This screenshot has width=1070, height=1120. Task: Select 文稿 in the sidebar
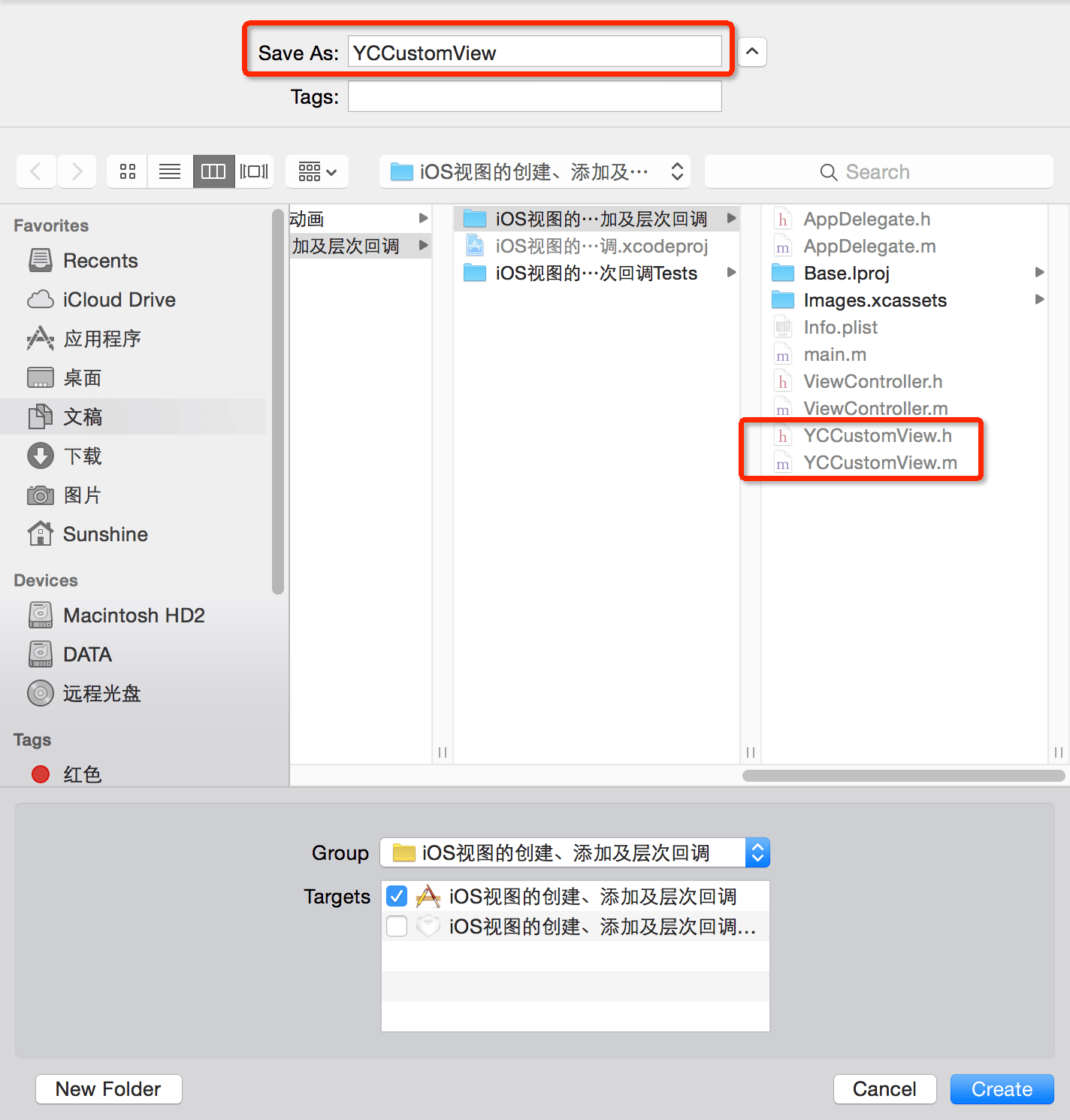point(134,416)
